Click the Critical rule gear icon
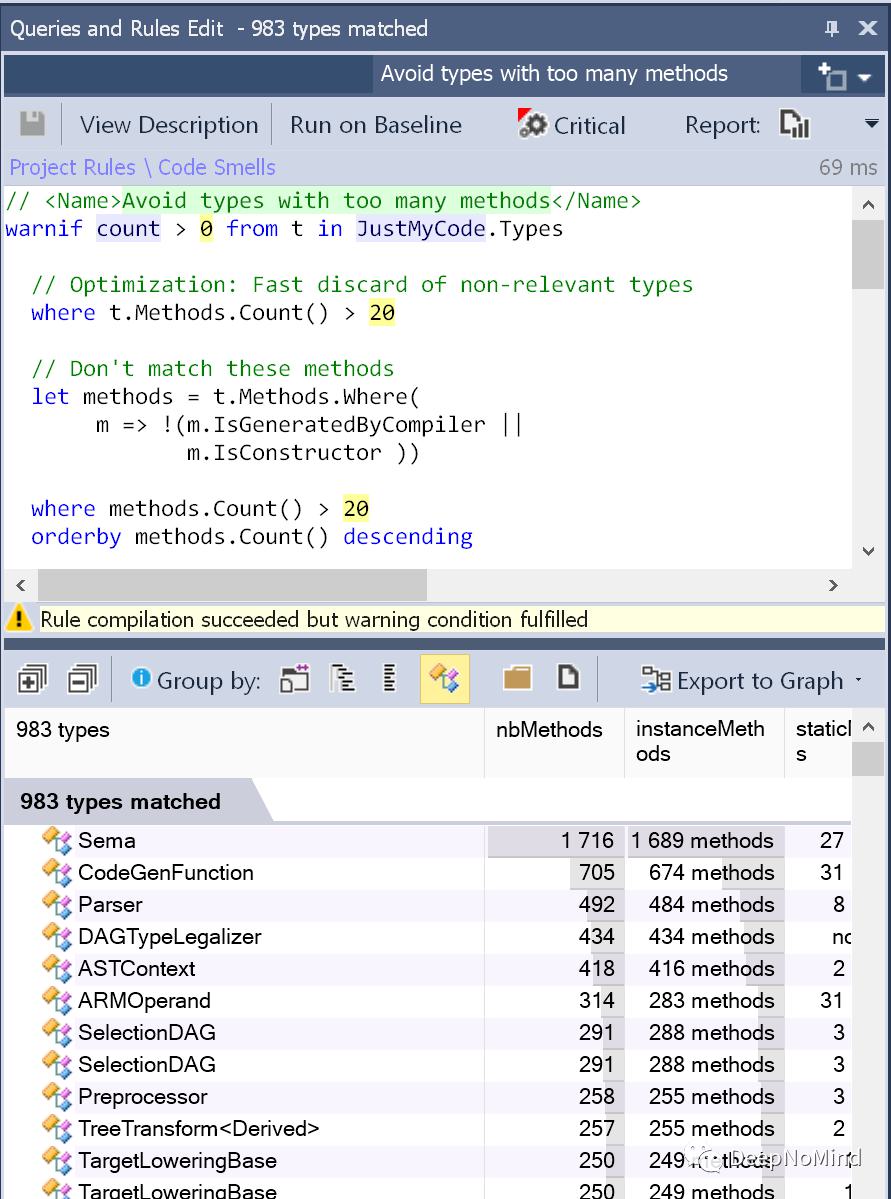 532,124
